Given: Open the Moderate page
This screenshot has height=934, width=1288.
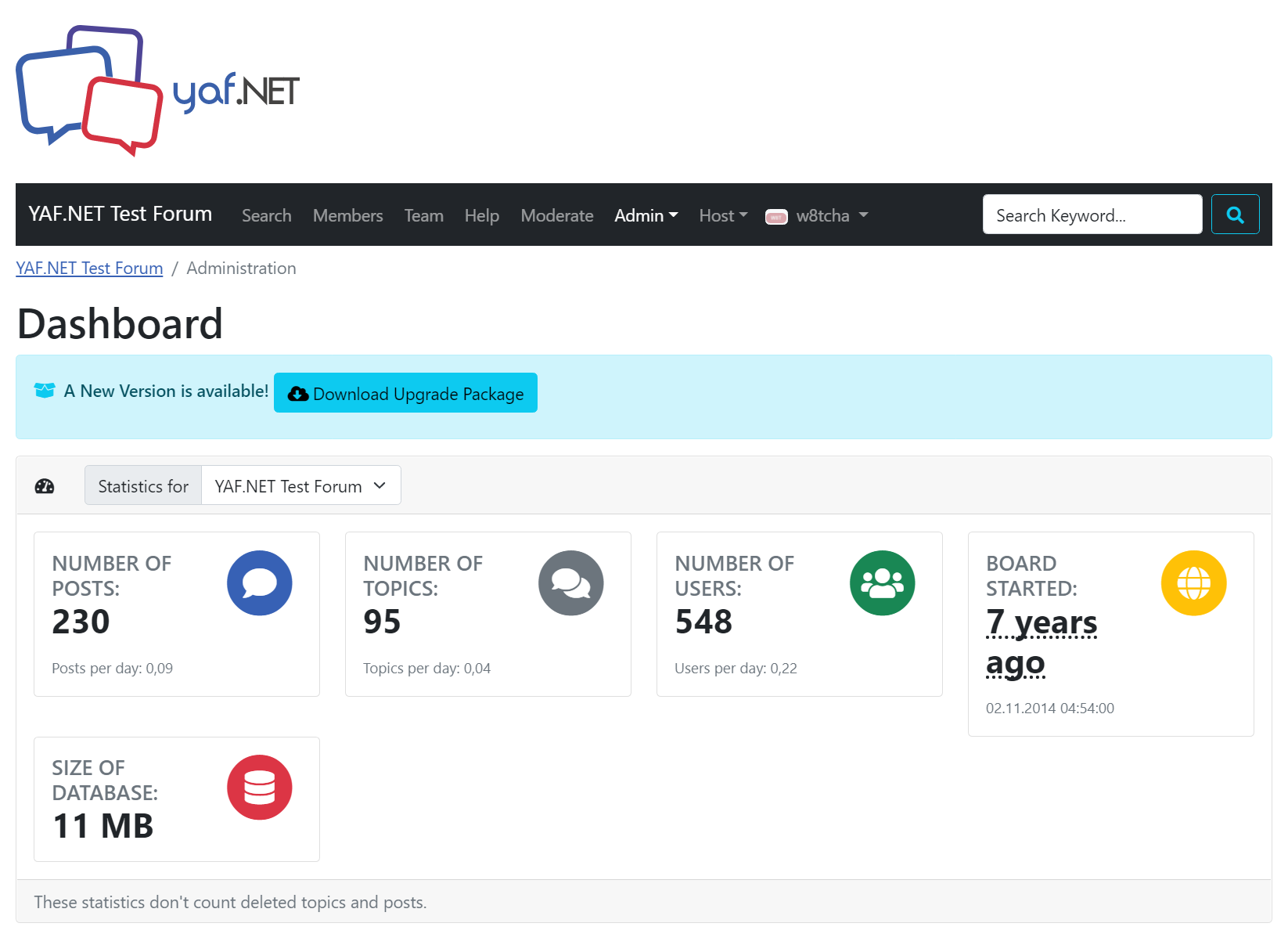Looking at the screenshot, I should [557, 215].
